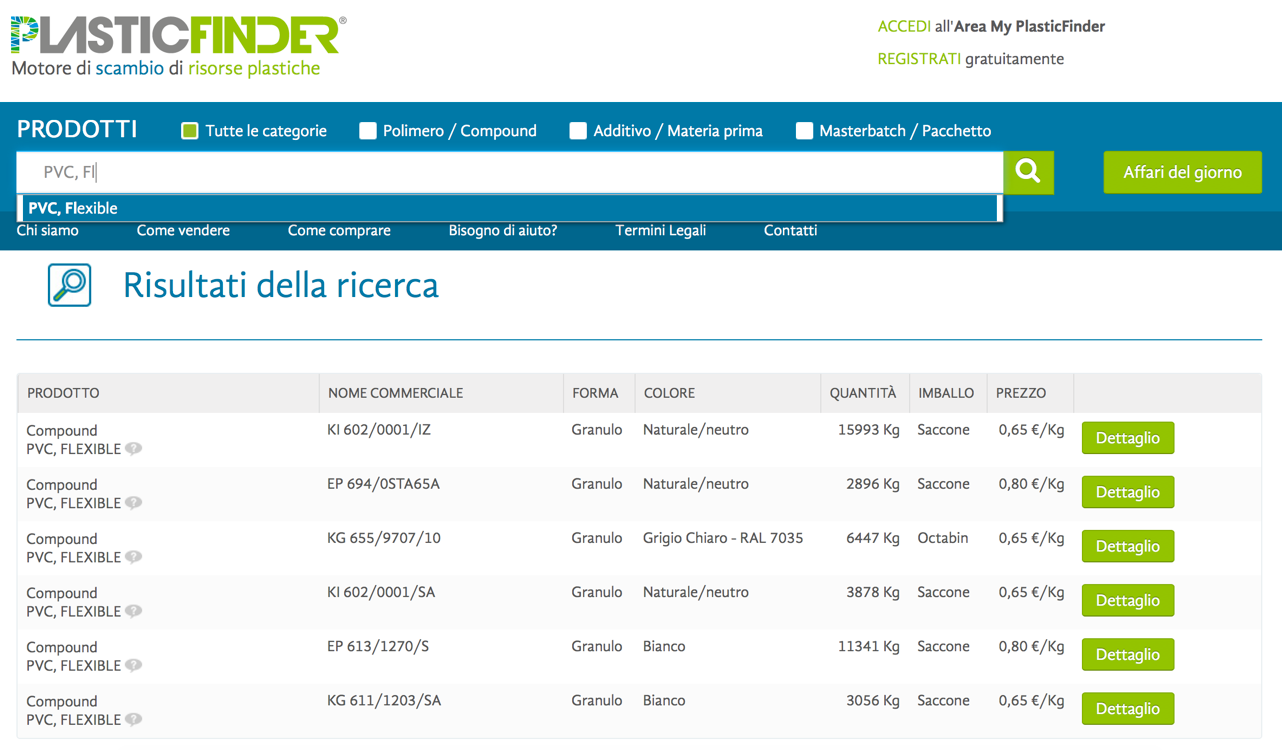Click the 2896 Kg quantity cell
Image resolution: width=1282 pixels, height=750 pixels.
coord(872,484)
